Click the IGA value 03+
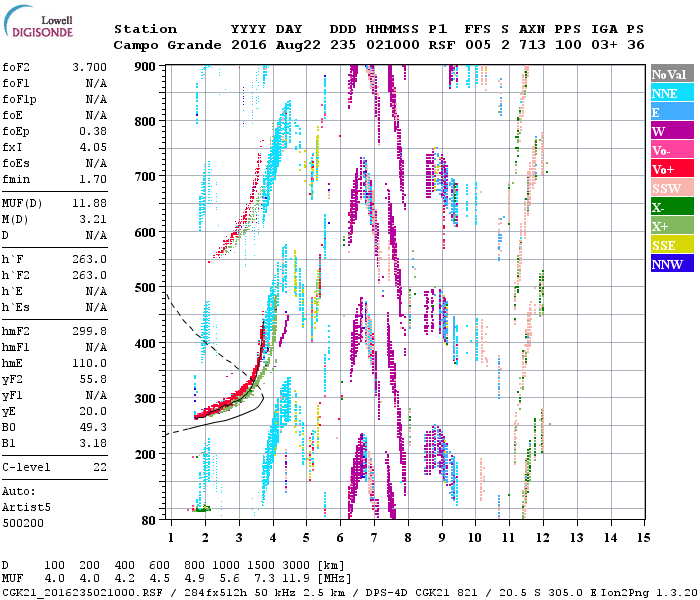Image resolution: width=700 pixels, height=600 pixels. click(x=604, y=45)
